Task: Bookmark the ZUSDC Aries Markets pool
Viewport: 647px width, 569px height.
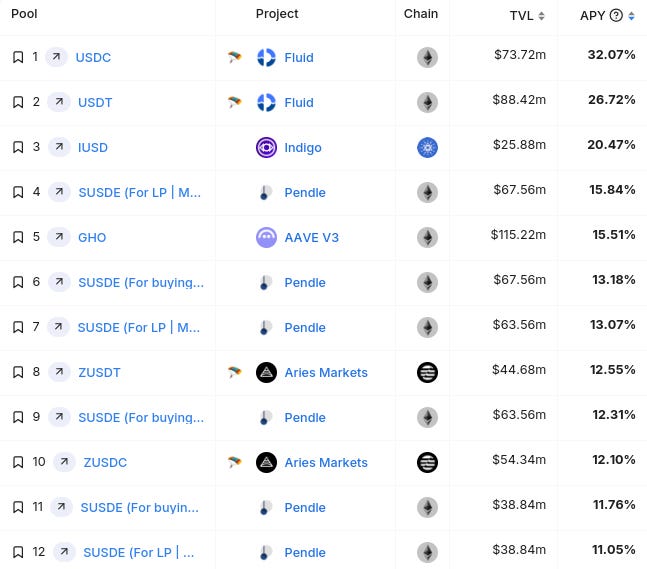Action: 18,462
